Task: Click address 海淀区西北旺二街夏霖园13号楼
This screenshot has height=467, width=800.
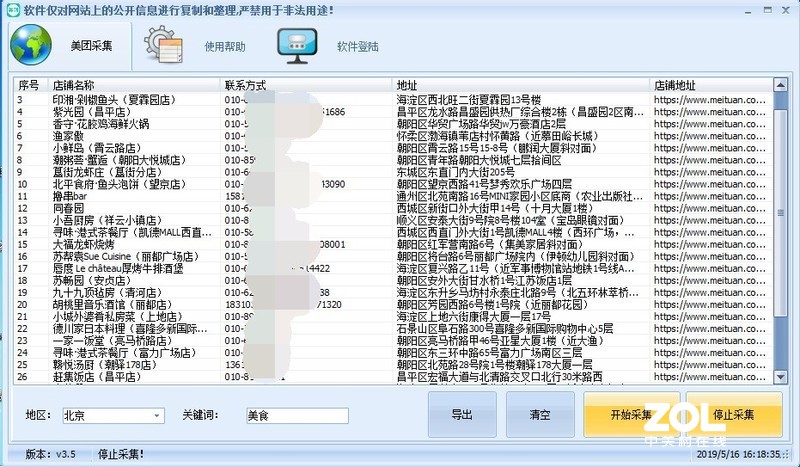Action: tap(469, 100)
